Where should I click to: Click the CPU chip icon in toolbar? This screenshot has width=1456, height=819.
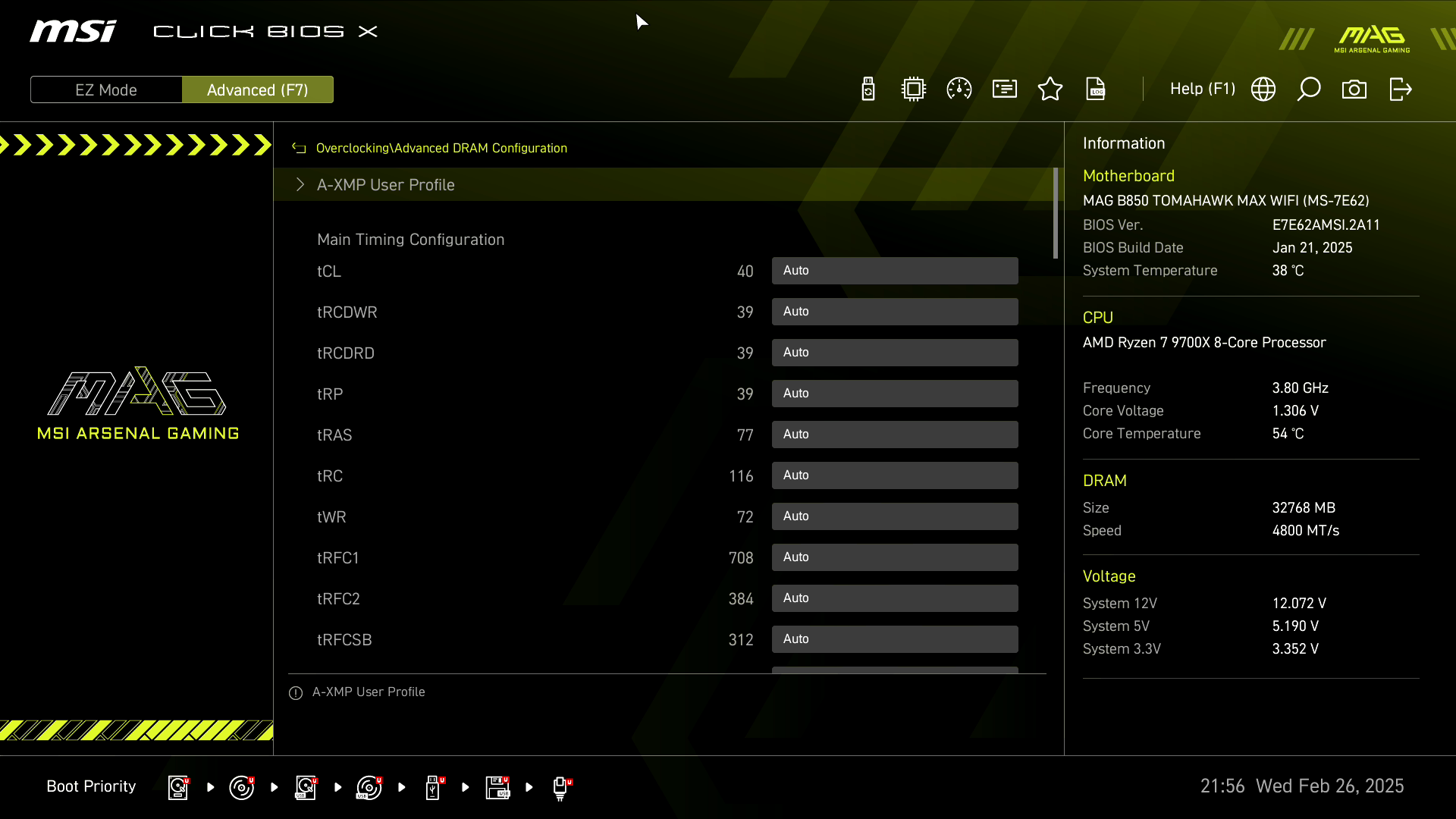click(x=914, y=89)
